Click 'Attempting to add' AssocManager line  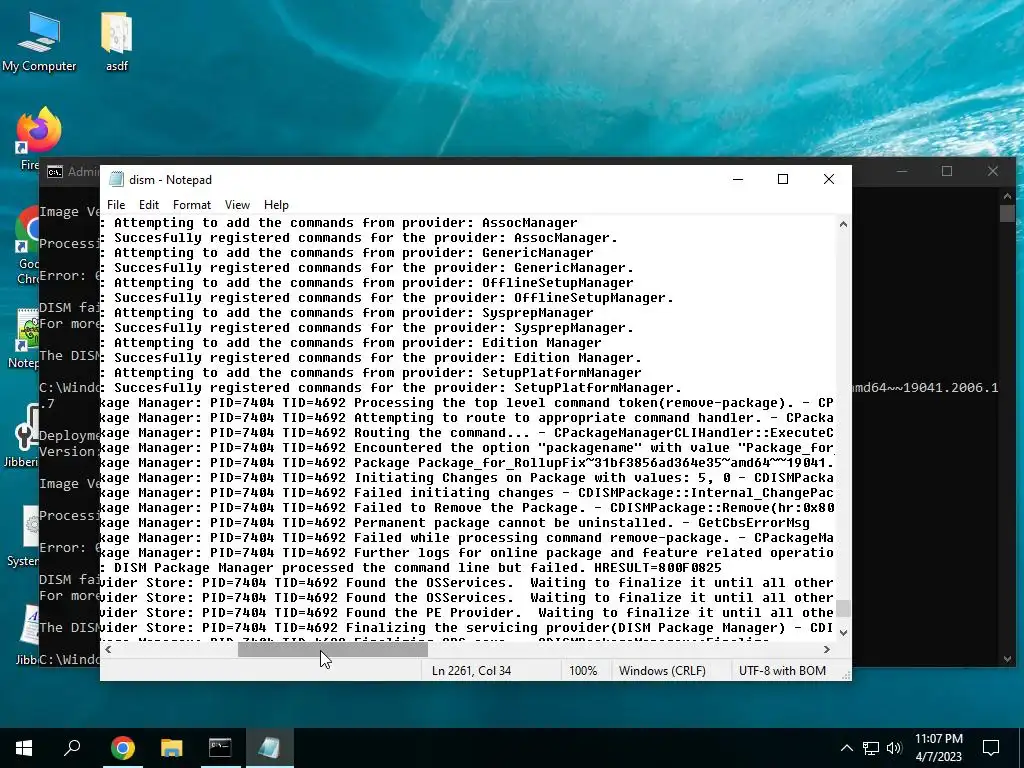coord(340,223)
